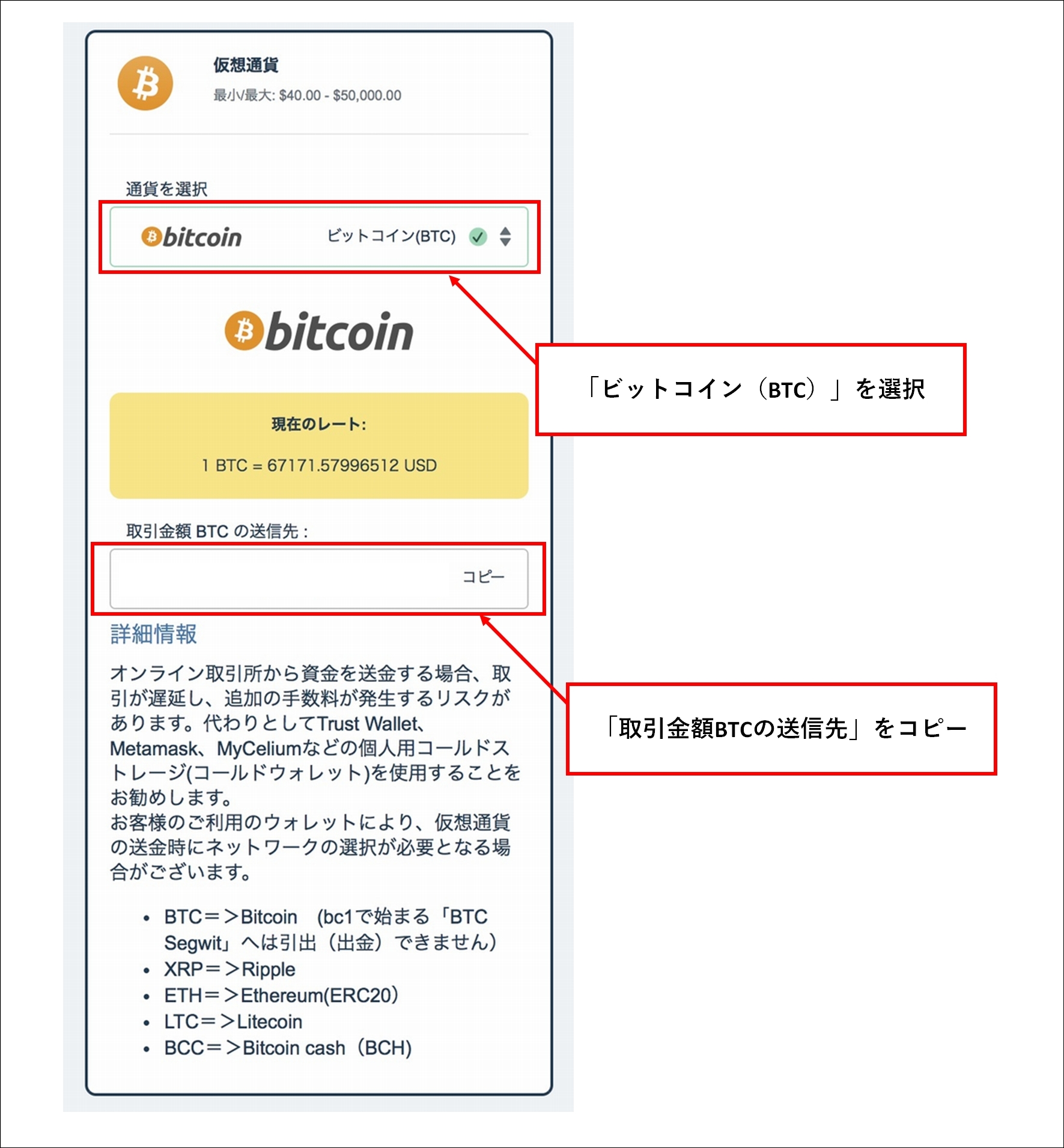Click the small bitcoin logo inside currency selector
This screenshot has height=1148, width=1064.
[x=191, y=237]
